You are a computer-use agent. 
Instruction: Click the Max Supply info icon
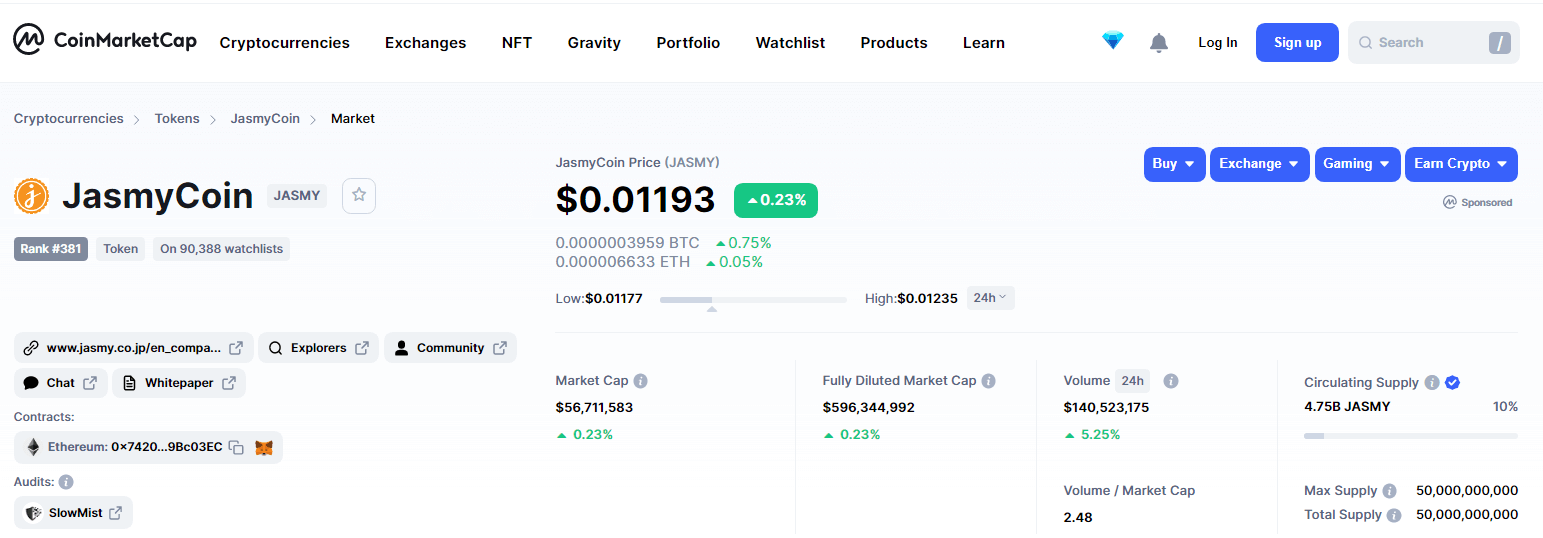click(1389, 491)
